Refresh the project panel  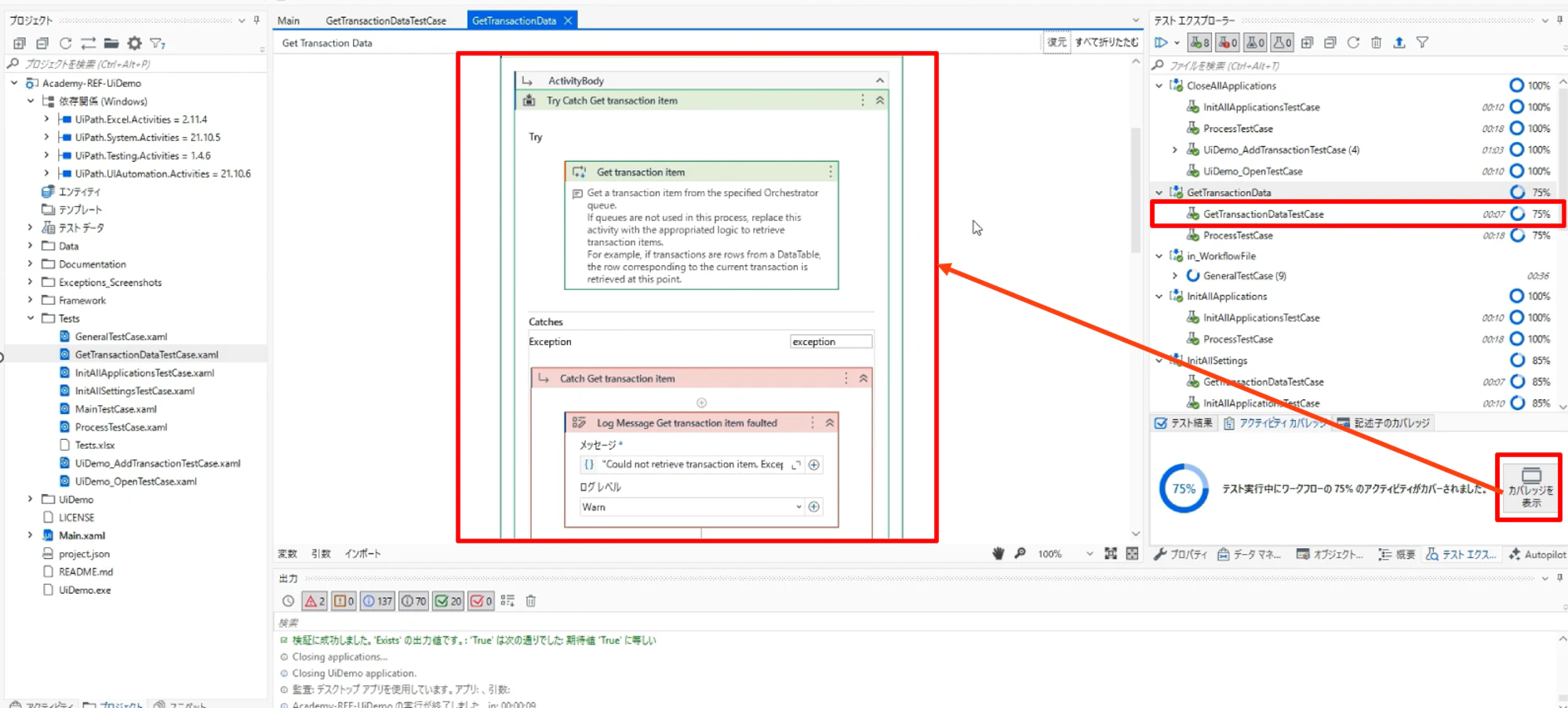coord(65,43)
